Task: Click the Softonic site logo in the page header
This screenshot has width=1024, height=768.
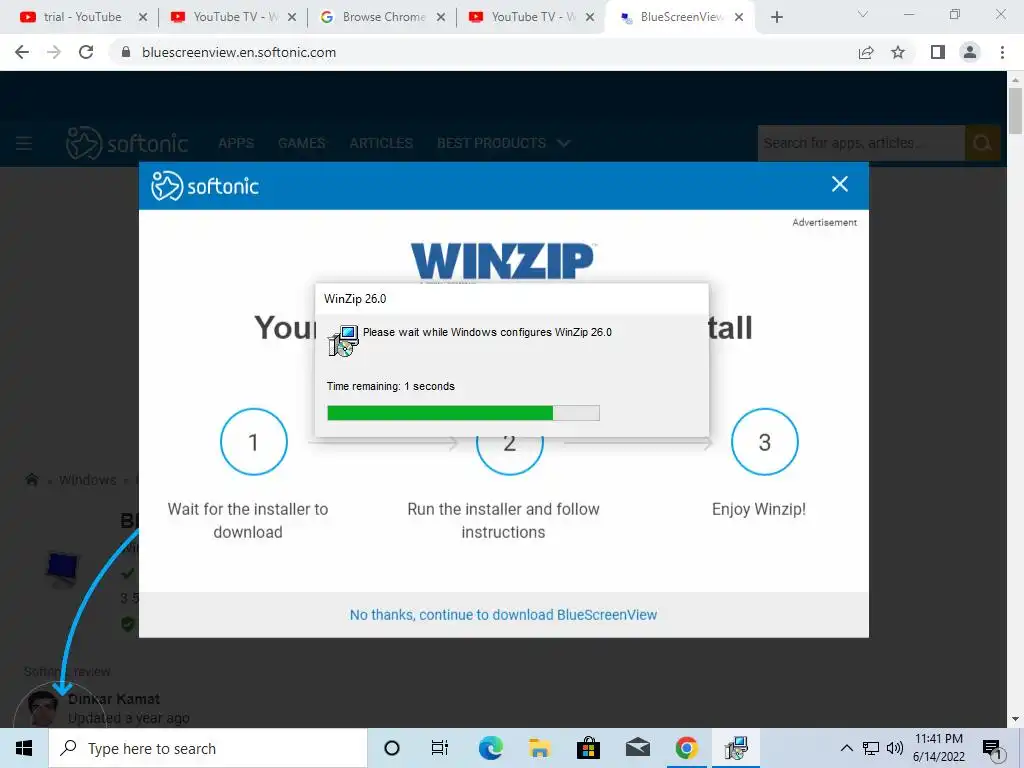Action: point(127,143)
